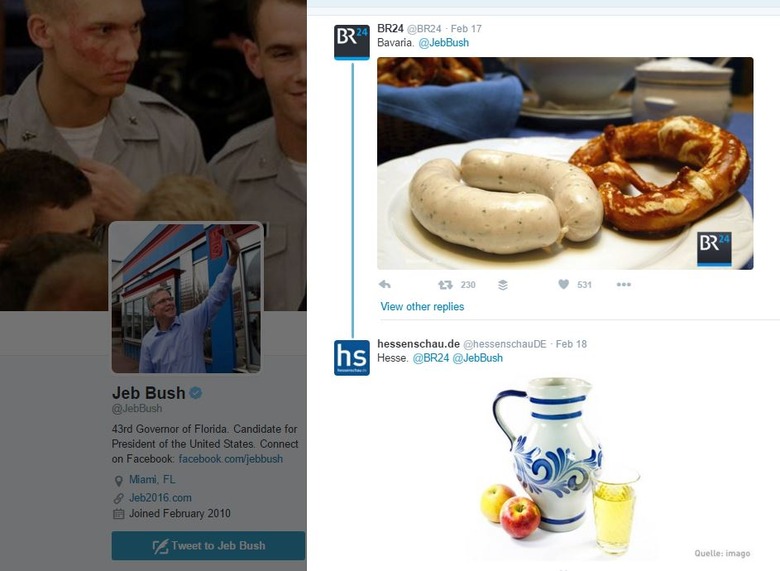This screenshot has height=571, width=780.
Task: Retweet the BR24 Bavaria tweet
Action: pos(445,285)
